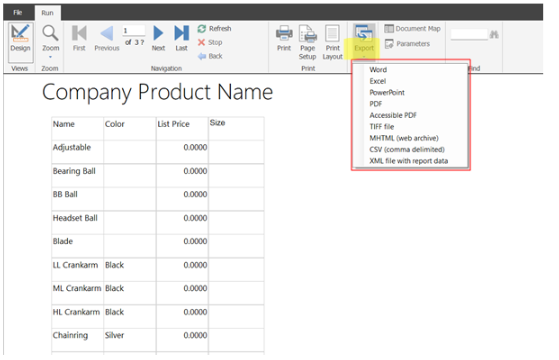The width and height of the screenshot is (559, 360).
Task: Click the current page number field
Action: [133, 31]
